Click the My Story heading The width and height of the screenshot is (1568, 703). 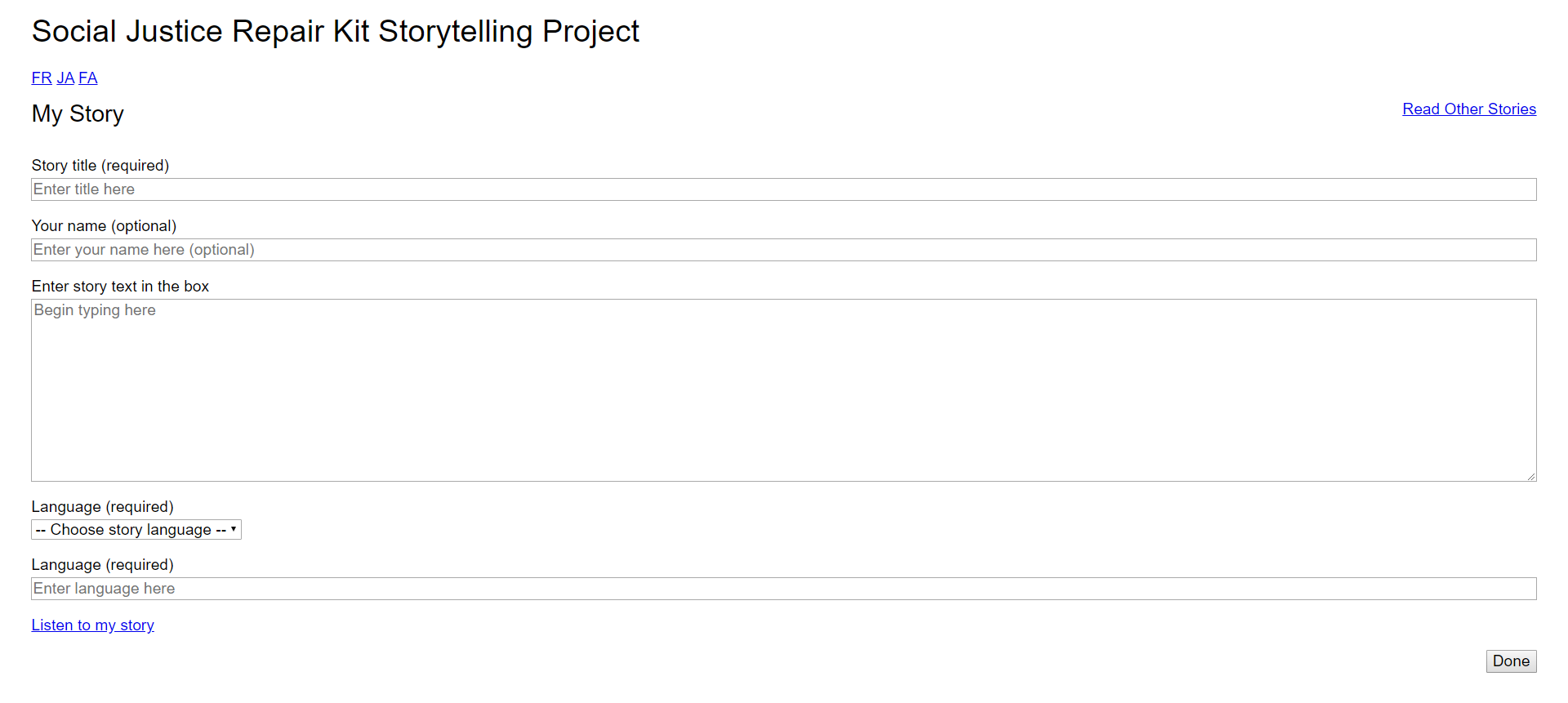(x=77, y=113)
